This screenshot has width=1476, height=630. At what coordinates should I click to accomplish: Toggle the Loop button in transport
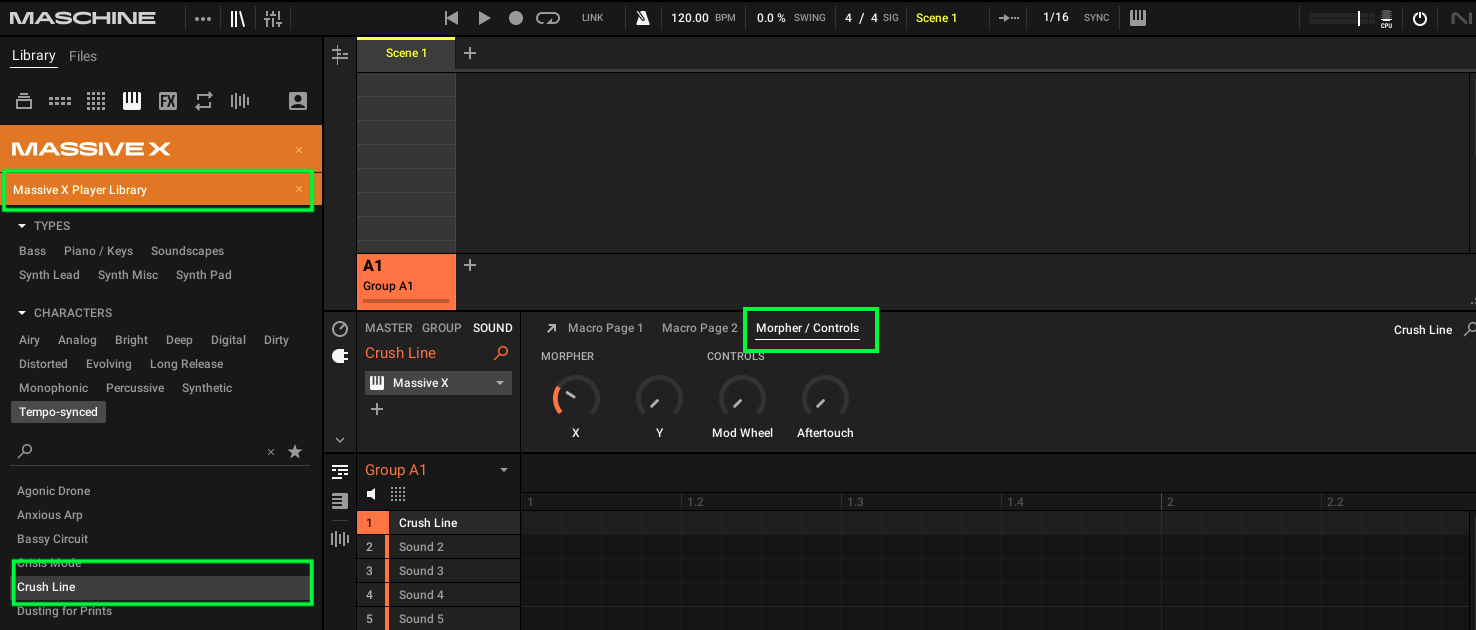click(548, 18)
